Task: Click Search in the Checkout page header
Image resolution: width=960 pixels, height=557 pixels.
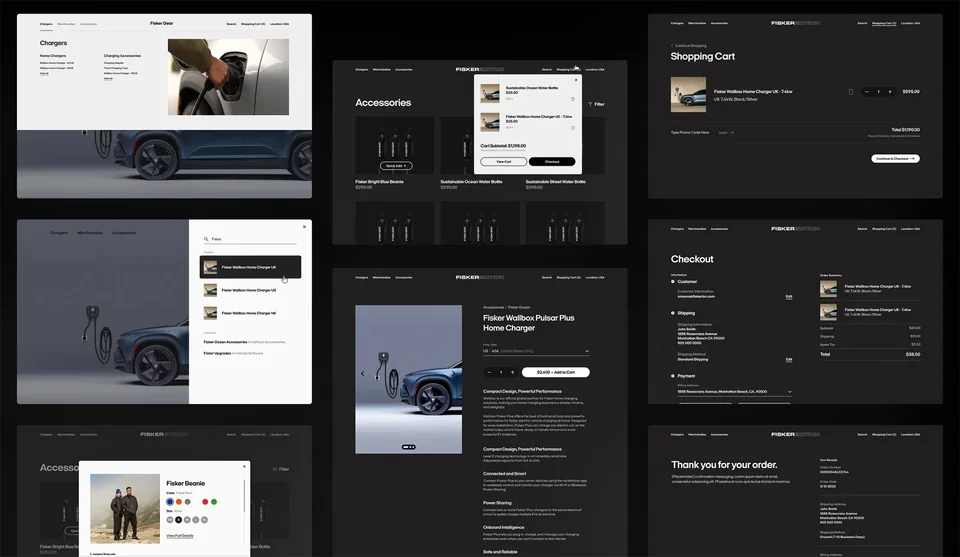Action: [x=862, y=229]
